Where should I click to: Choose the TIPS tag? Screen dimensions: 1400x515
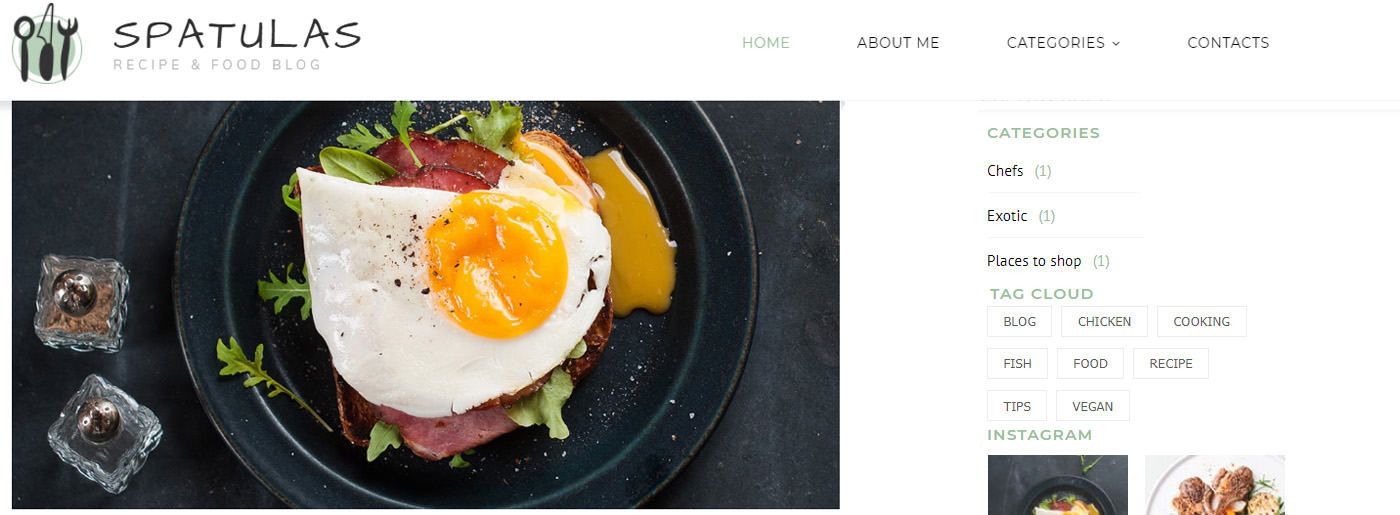1017,406
